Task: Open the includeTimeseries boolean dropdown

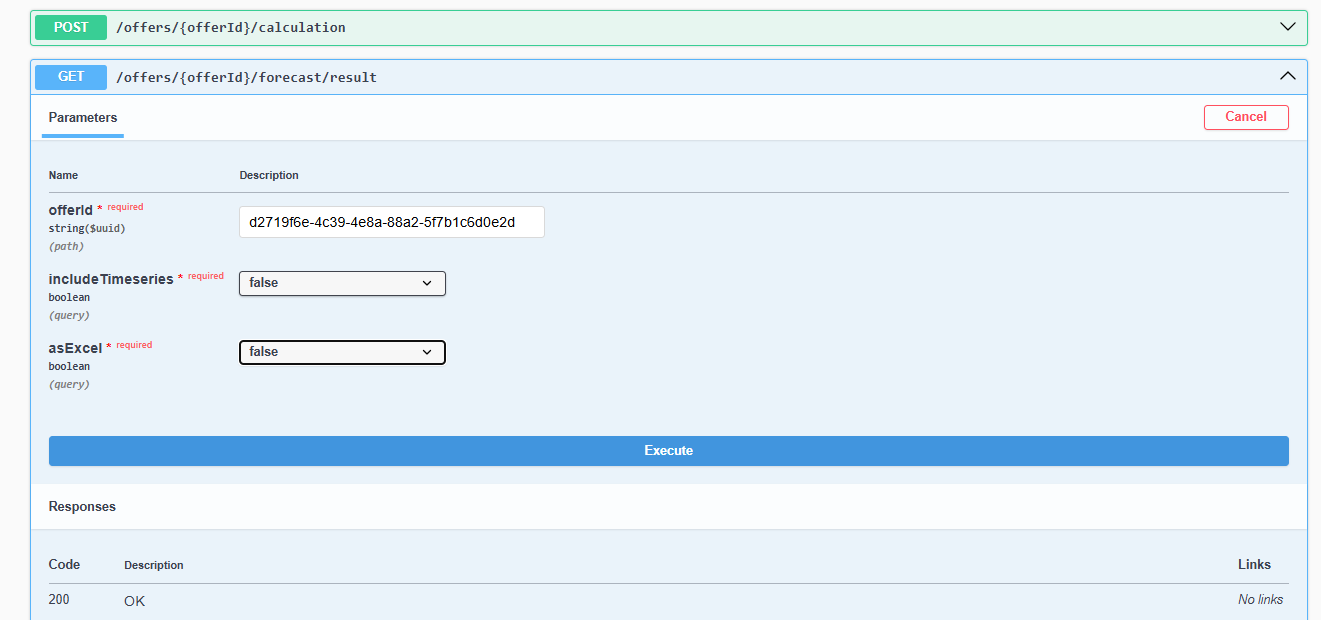Action: (342, 284)
